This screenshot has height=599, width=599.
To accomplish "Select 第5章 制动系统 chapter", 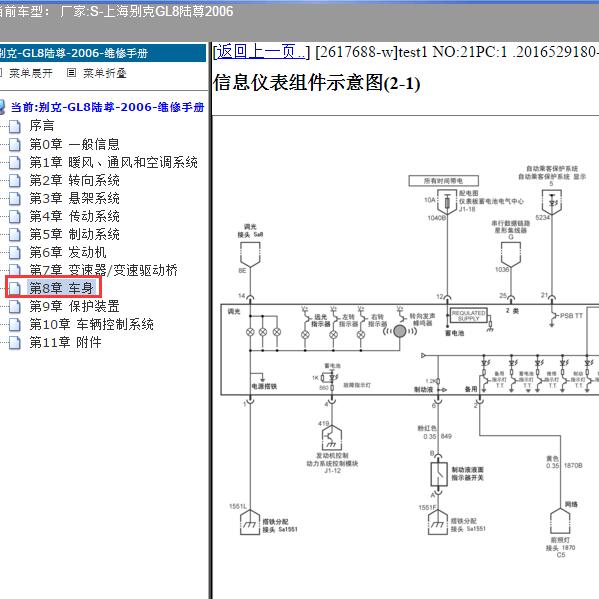I will tap(74, 234).
